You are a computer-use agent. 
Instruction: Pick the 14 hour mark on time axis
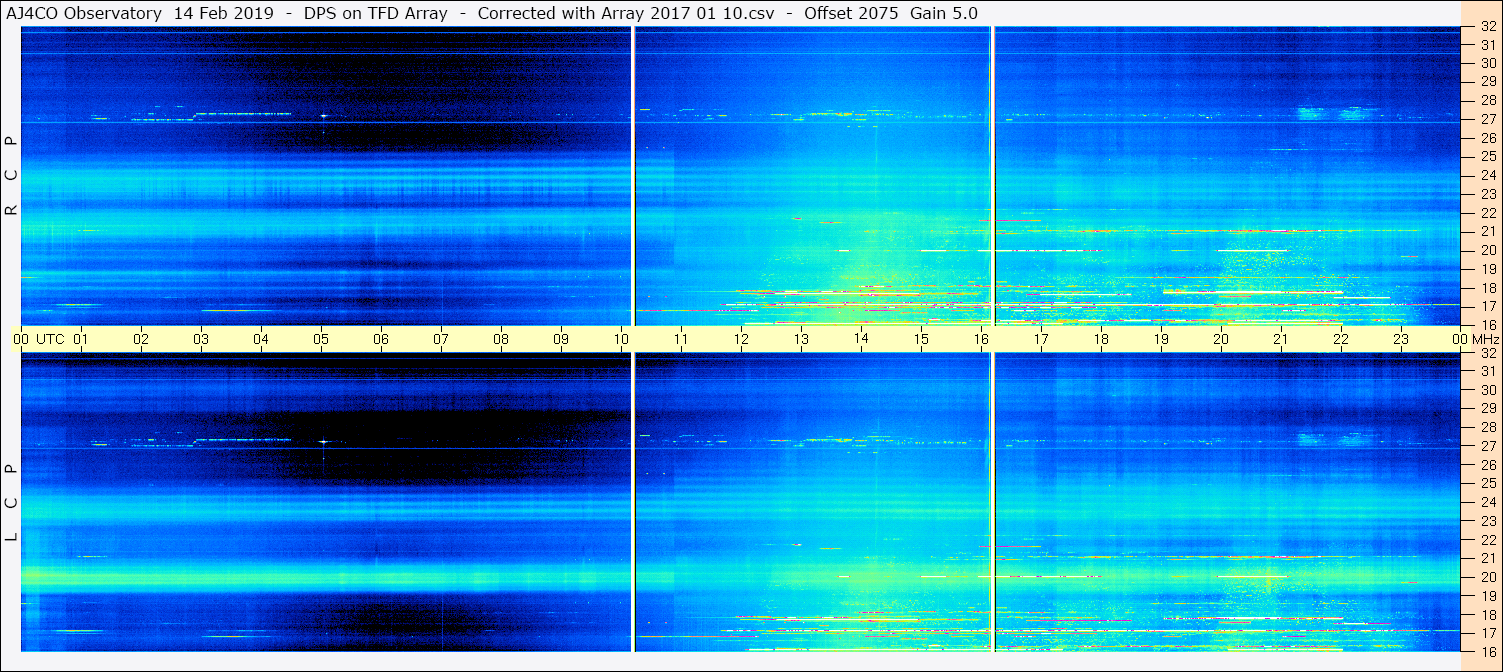[x=861, y=339]
